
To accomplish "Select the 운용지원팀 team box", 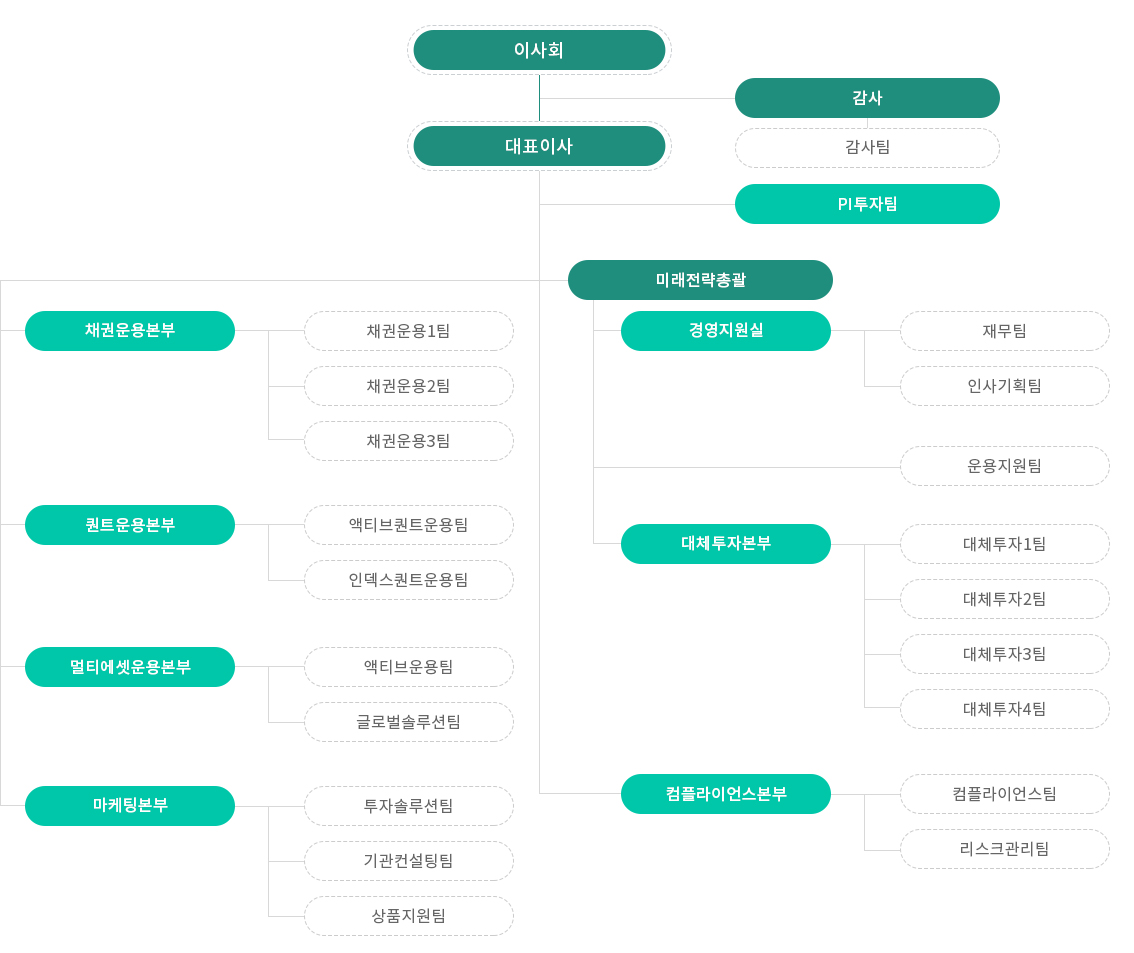I will click(x=1005, y=466).
